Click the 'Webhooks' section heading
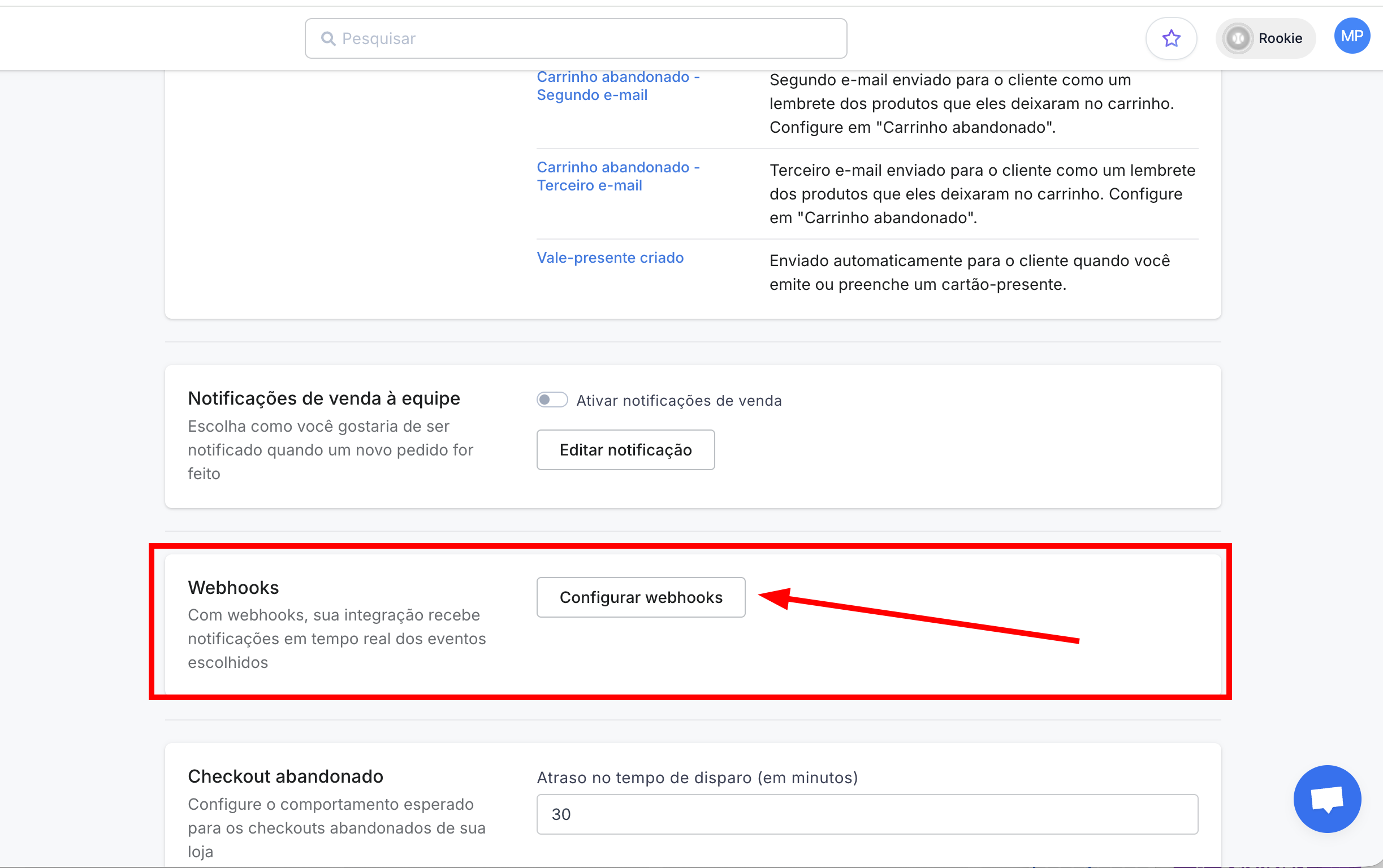This screenshot has height=868, width=1383. (x=233, y=587)
